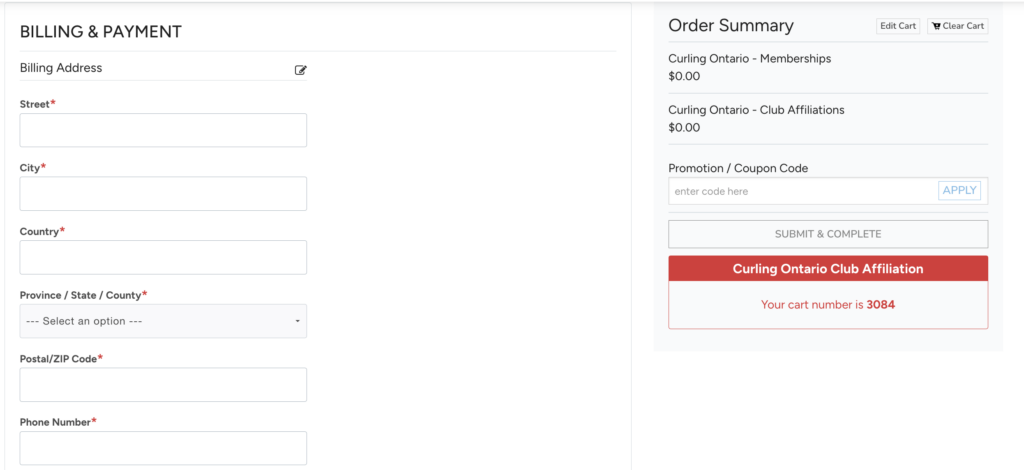The height and width of the screenshot is (470, 1024).
Task: Click the Curling Ontario - Memberships item
Action: [750, 59]
